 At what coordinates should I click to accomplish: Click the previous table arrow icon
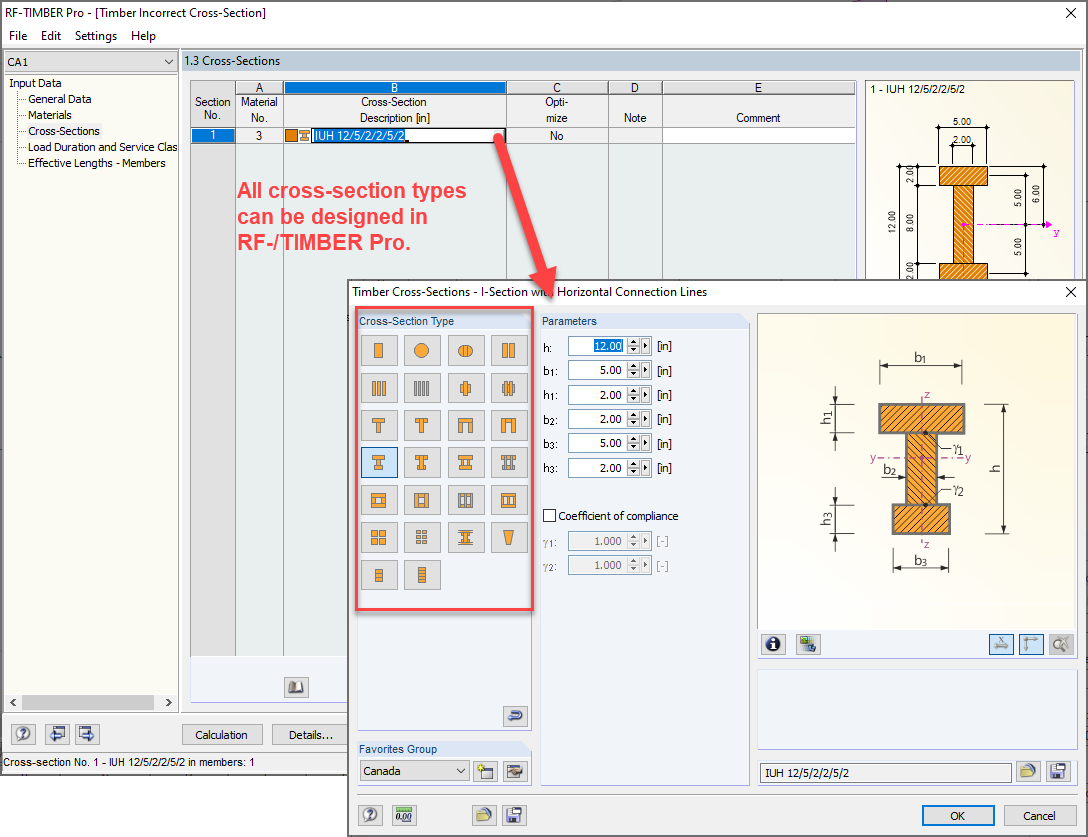(x=58, y=734)
